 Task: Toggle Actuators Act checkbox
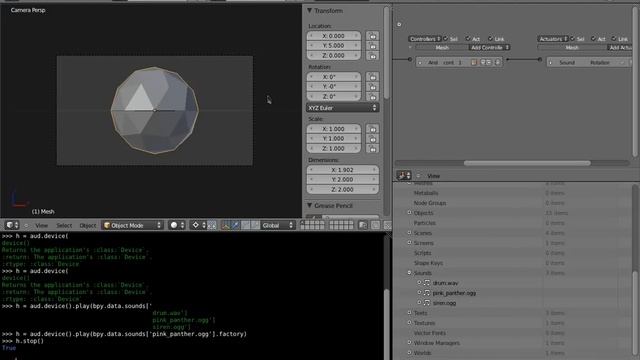[593, 39]
